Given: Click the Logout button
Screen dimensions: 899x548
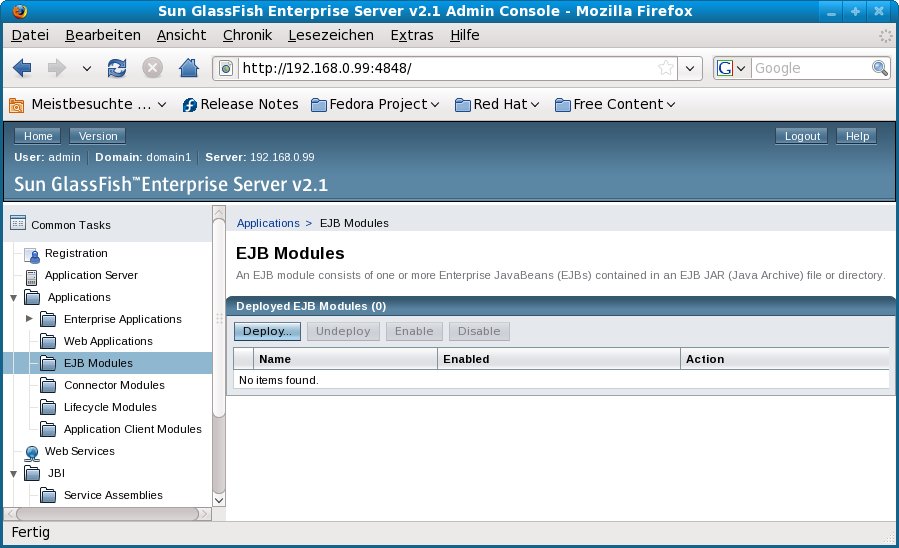Looking at the screenshot, I should click(x=802, y=136).
